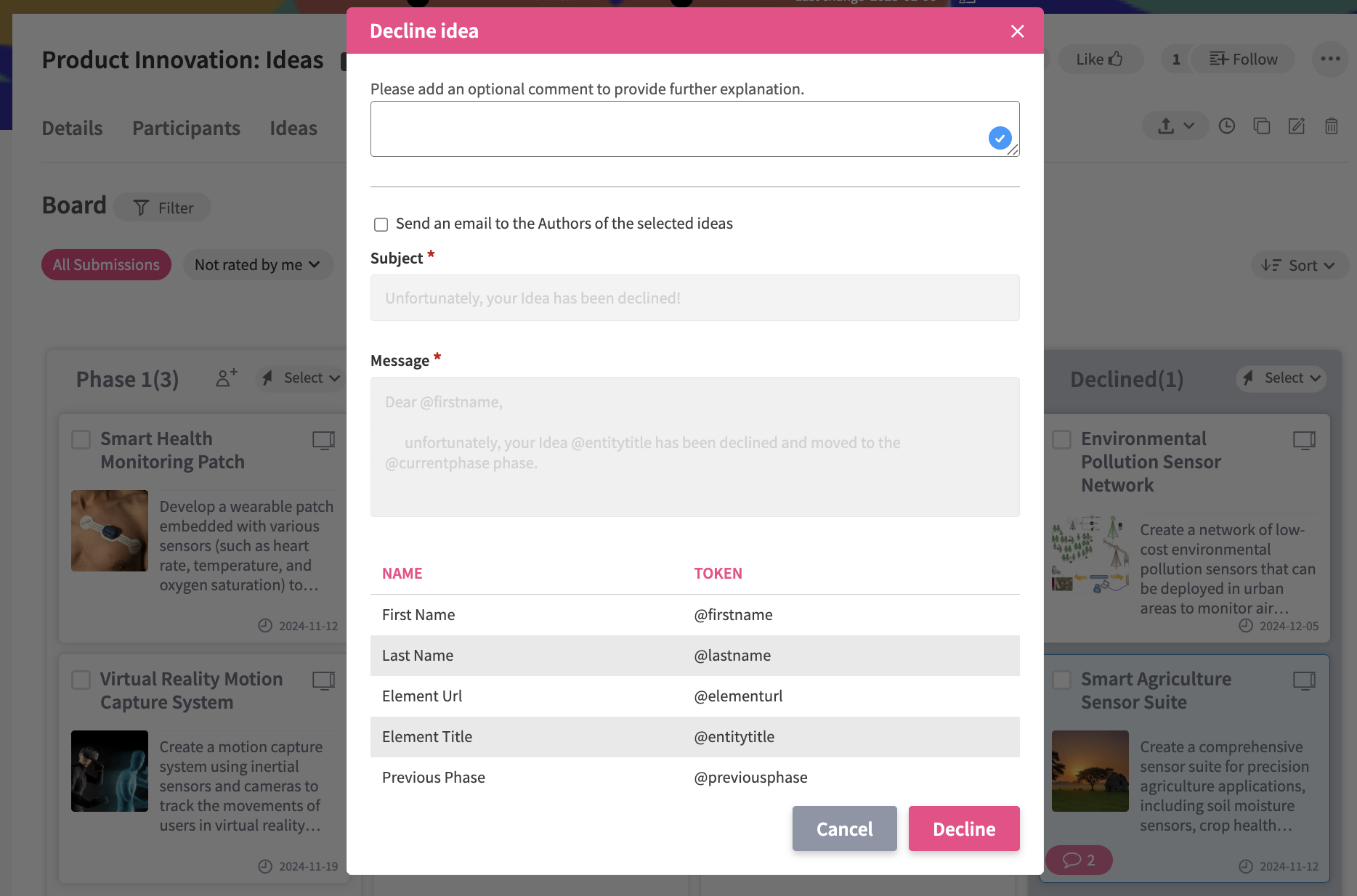This screenshot has width=1357, height=896.
Task: Click the three-dots more options icon
Action: [x=1330, y=60]
